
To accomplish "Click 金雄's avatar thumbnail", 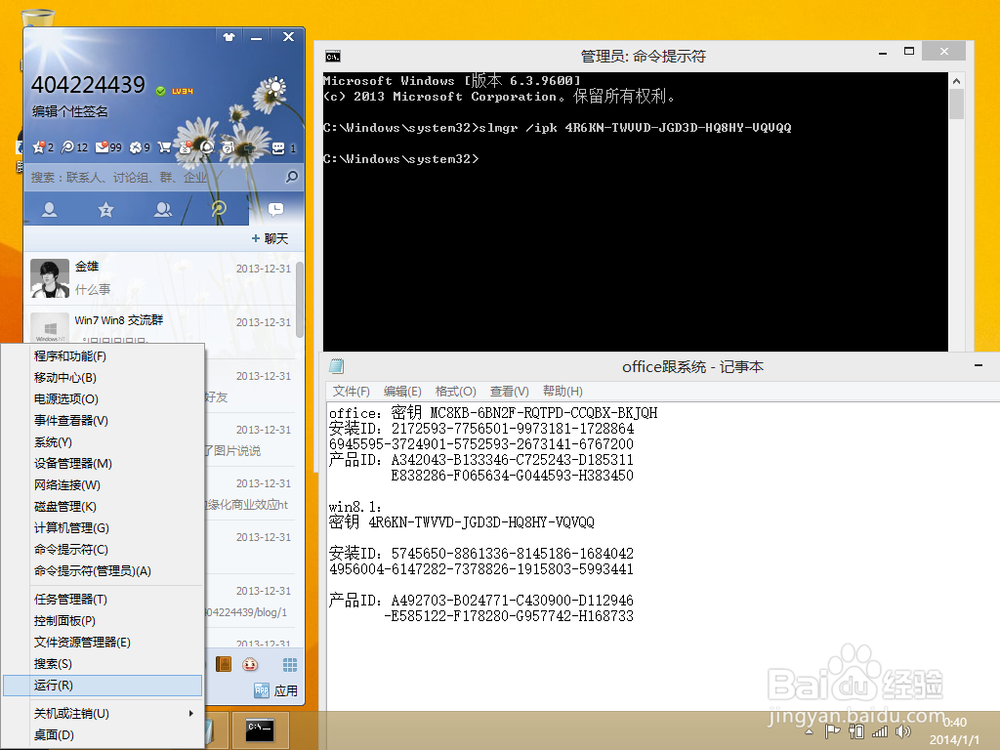I will [50, 279].
